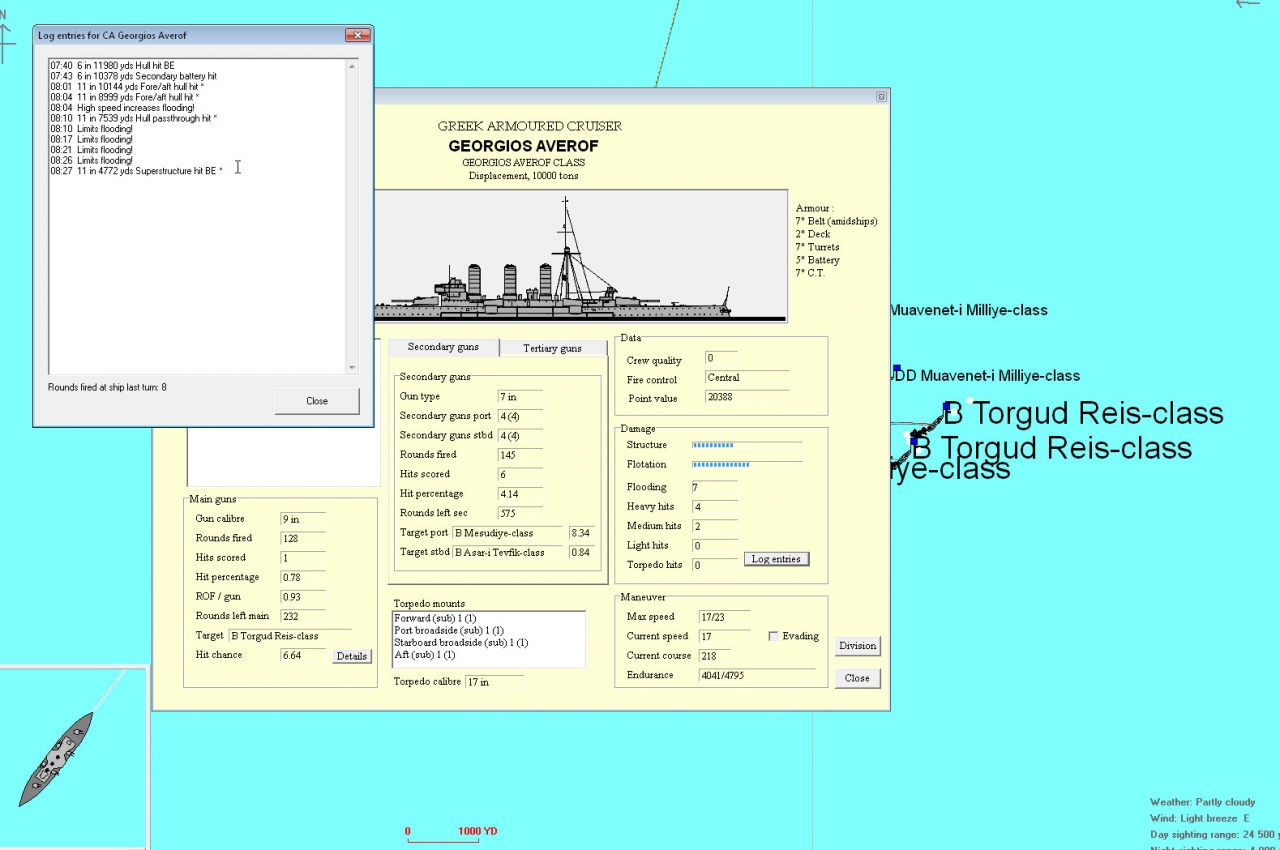Select the lower B Torgud Reis-class ship label
This screenshot has height=850, width=1280.
tap(1052, 448)
